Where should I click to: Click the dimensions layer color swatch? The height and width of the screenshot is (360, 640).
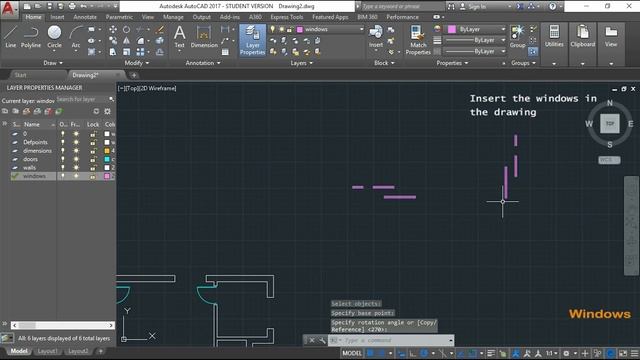tap(107, 151)
